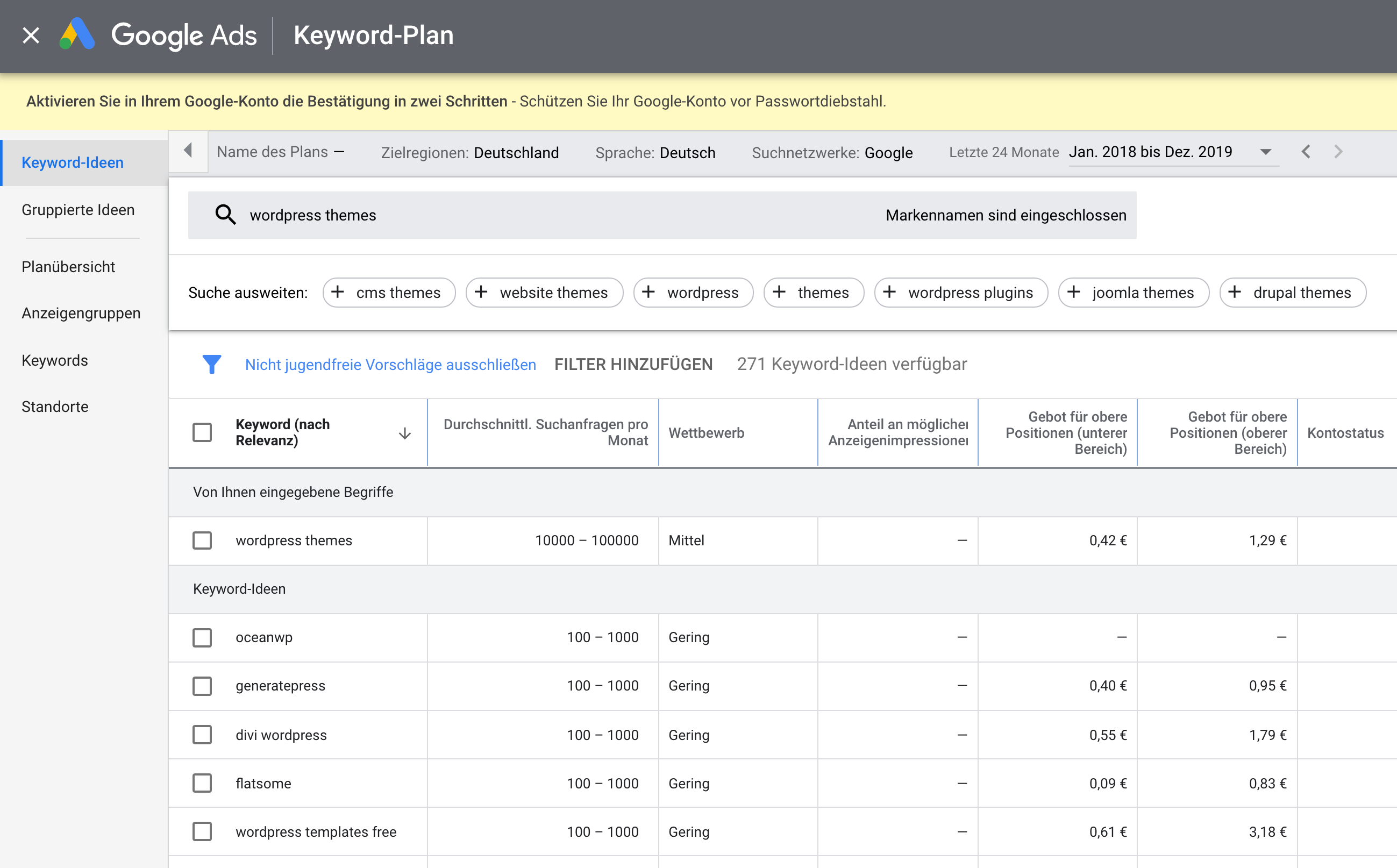Add 'drupal themes' suggestion chip
Viewport: 1397px width, 868px height.
point(1293,293)
